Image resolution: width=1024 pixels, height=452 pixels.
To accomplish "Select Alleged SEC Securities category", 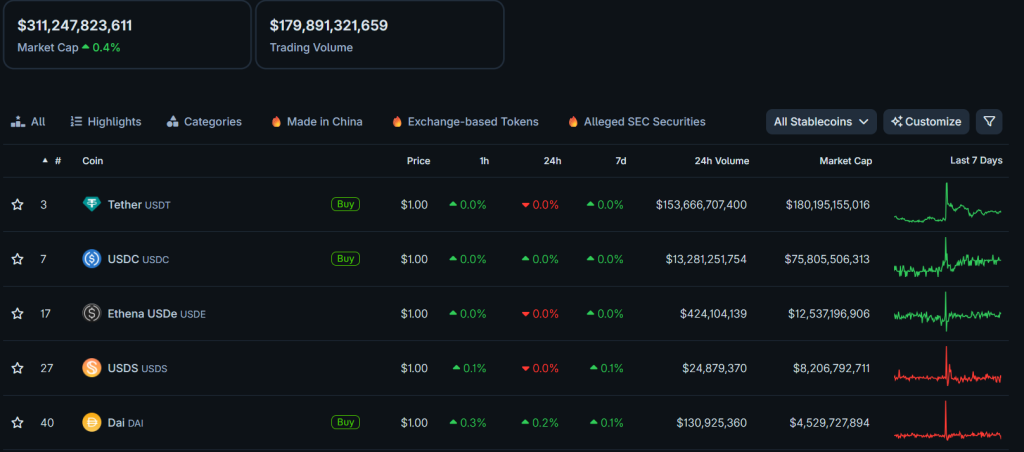I will 636,122.
